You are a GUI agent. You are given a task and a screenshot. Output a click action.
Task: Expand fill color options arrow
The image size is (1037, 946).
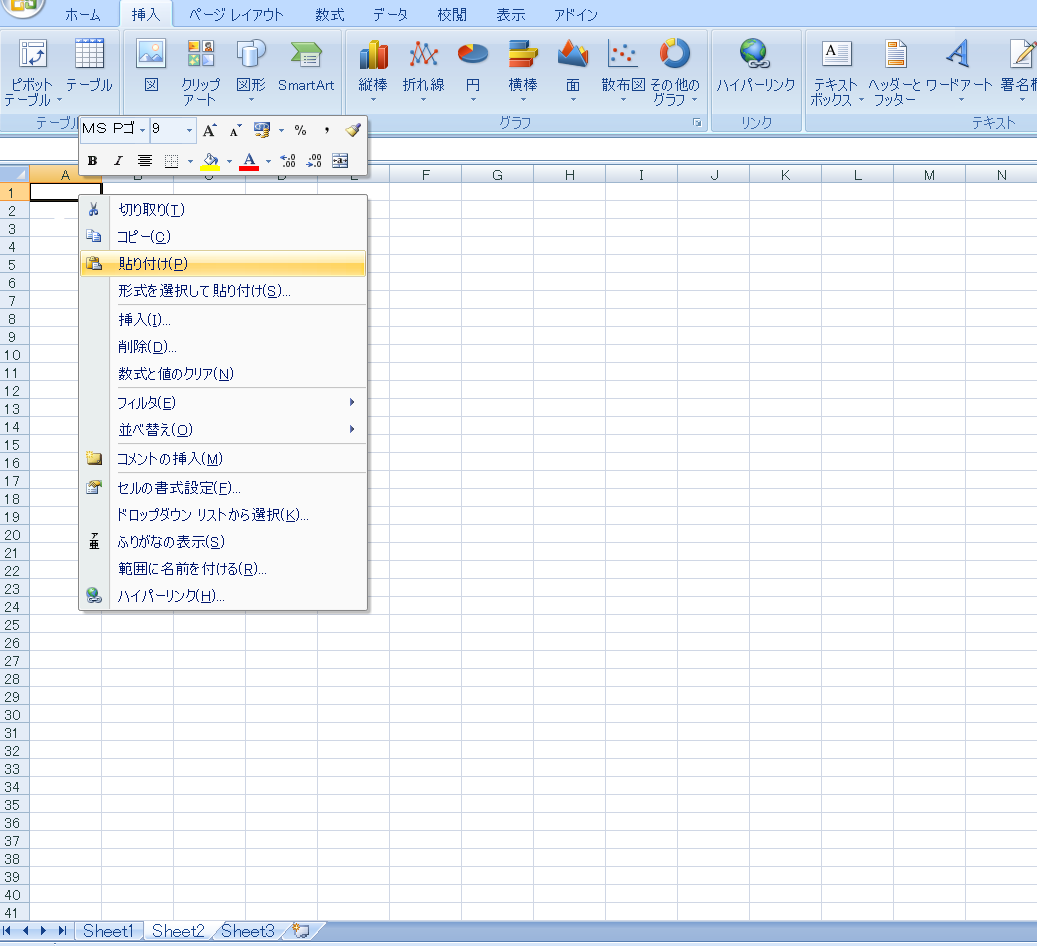(229, 161)
